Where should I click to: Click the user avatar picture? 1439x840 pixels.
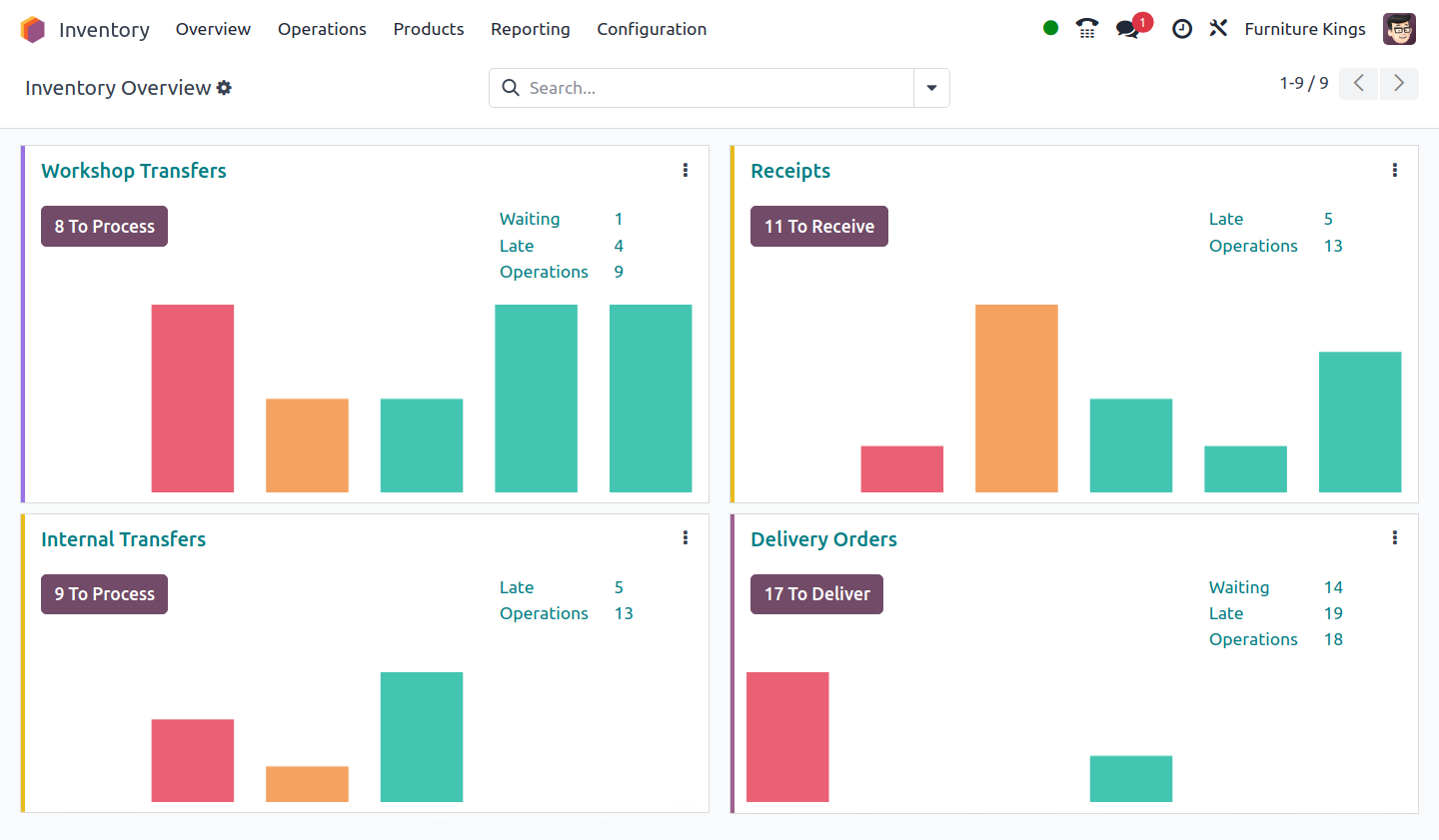point(1399,29)
